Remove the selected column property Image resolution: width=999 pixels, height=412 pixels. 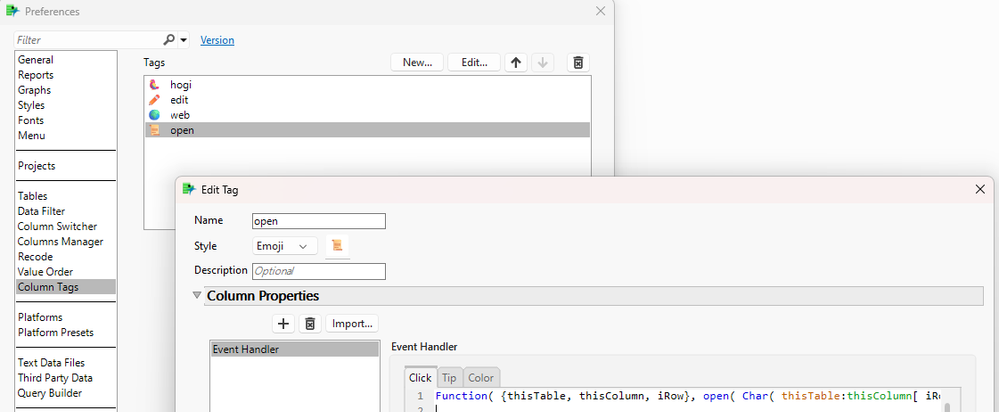pos(310,323)
